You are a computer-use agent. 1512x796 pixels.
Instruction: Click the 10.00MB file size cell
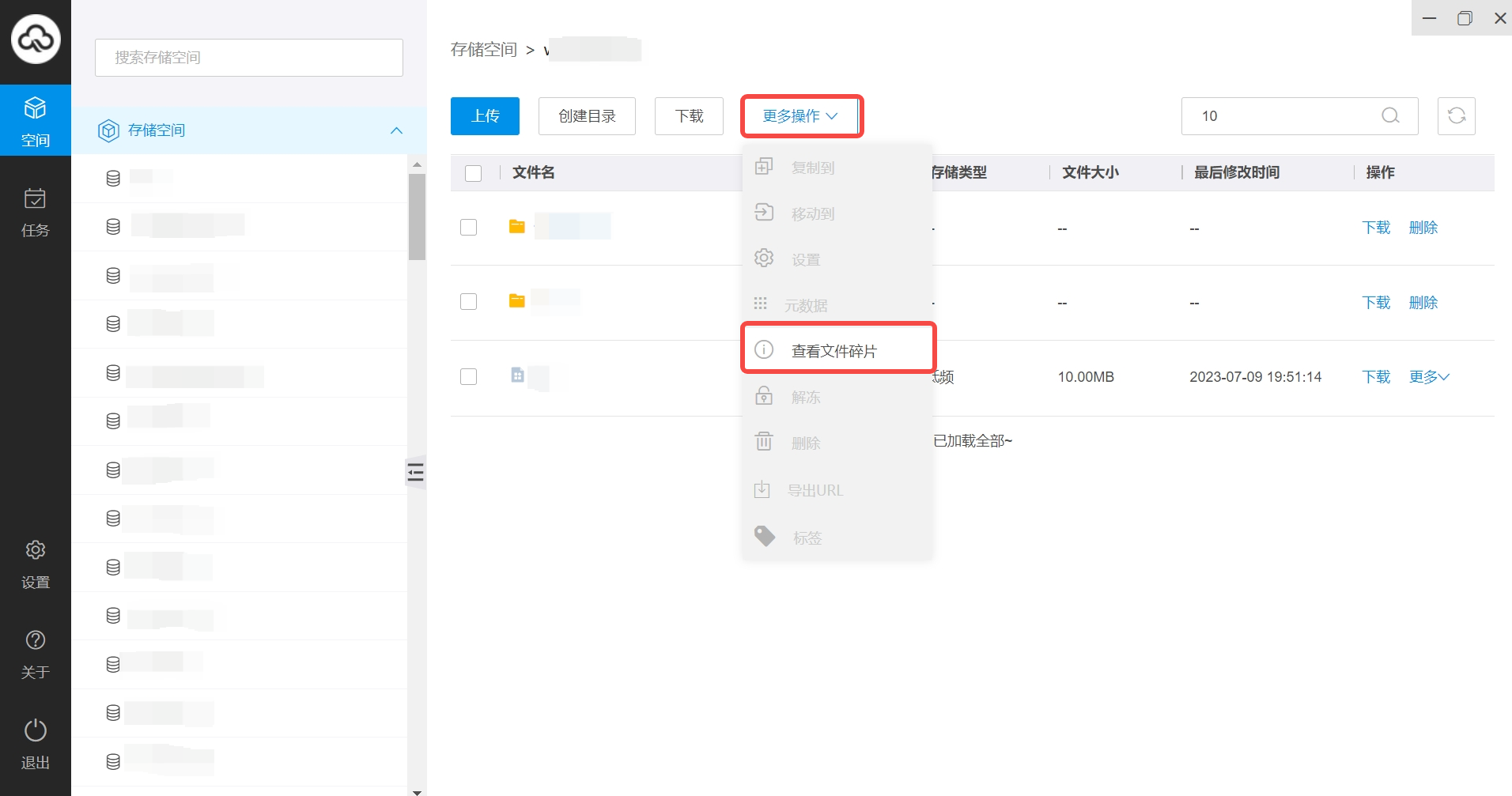[x=1086, y=377]
